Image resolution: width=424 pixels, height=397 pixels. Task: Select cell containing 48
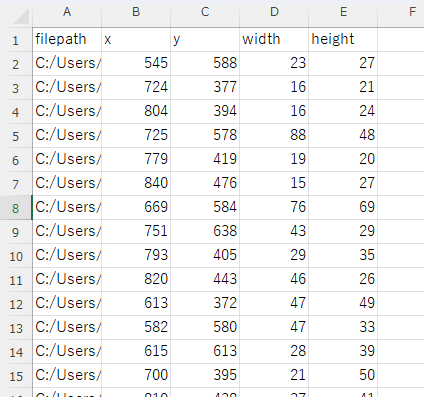(343, 136)
